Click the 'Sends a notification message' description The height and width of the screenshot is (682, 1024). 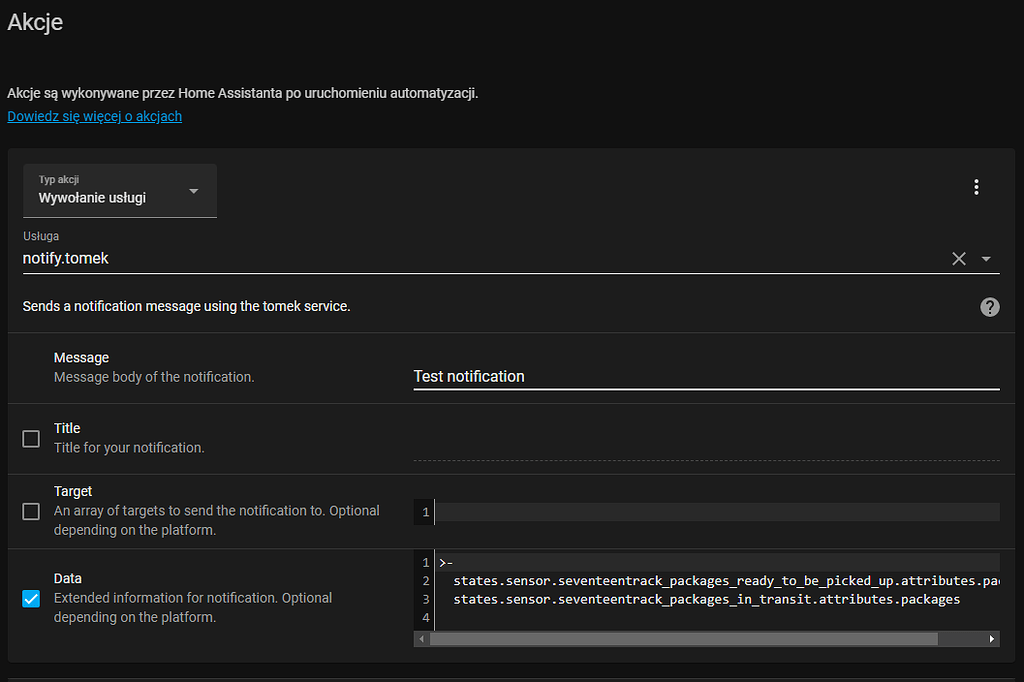tap(186, 306)
